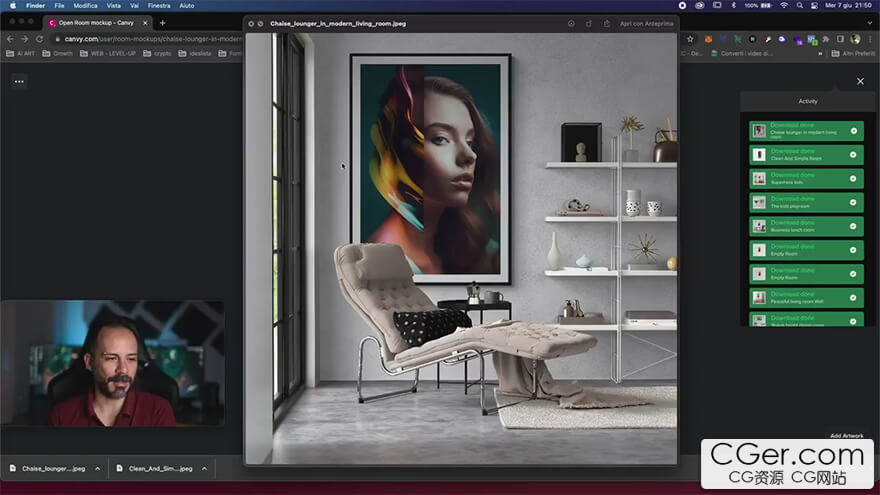Image resolution: width=880 pixels, height=495 pixels.
Task: Expand Quick Look preview to full screen
Action: [x=260, y=24]
